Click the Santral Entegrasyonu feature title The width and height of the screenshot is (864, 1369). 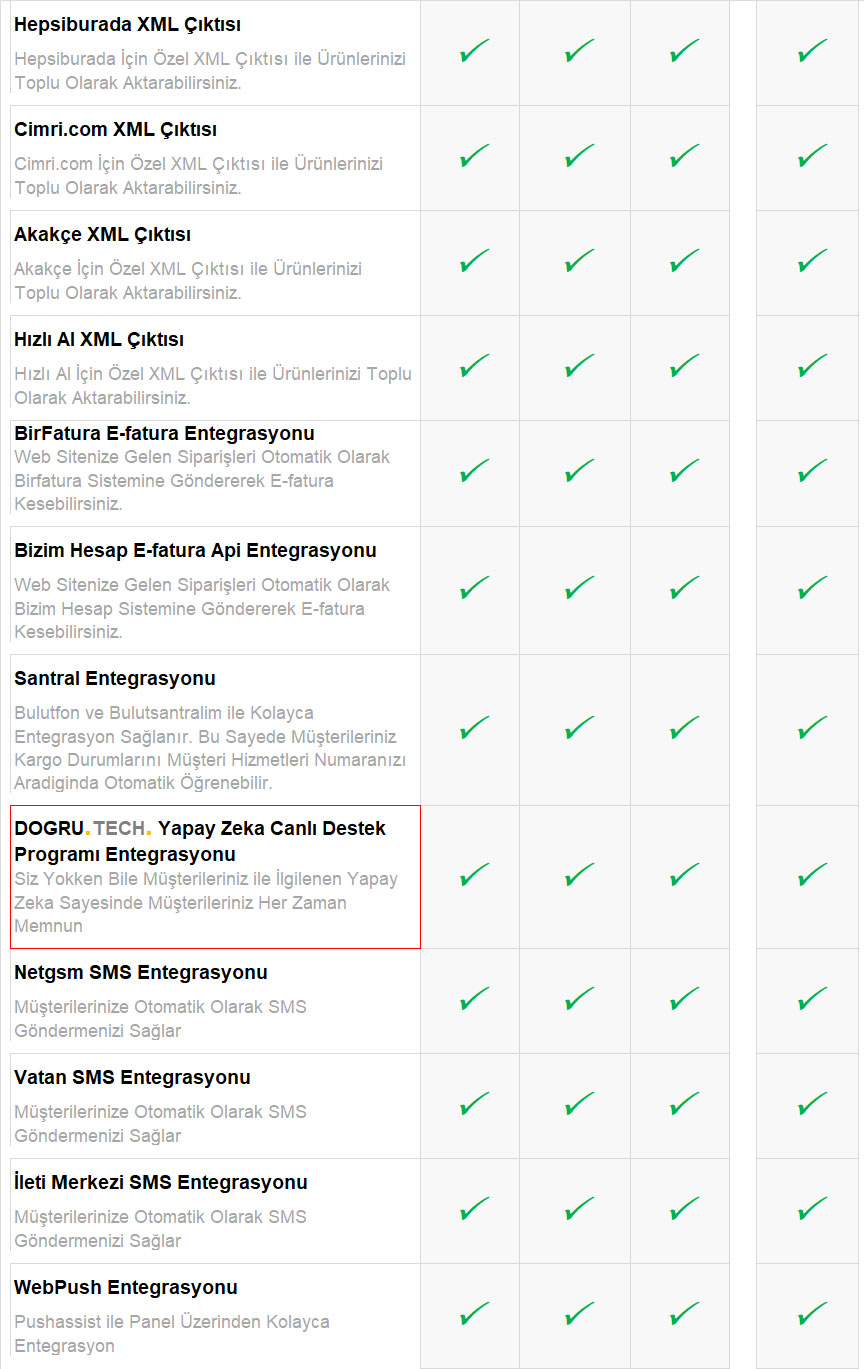point(115,679)
